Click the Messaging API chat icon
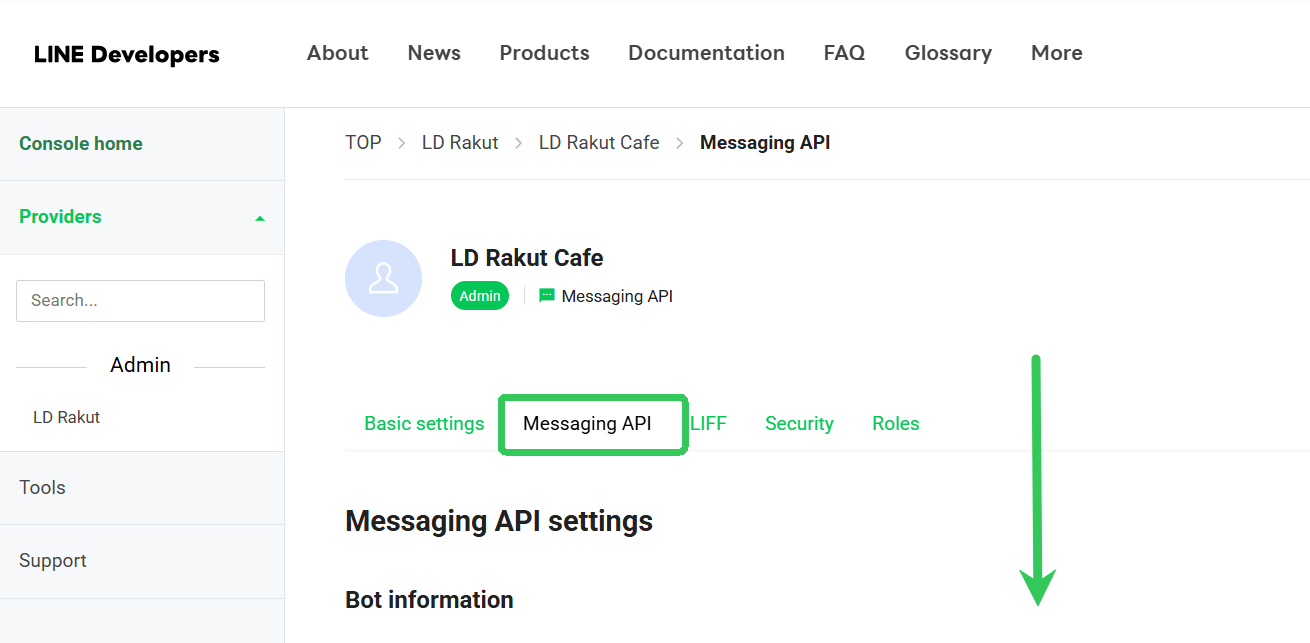The width and height of the screenshot is (1310, 643). (546, 296)
